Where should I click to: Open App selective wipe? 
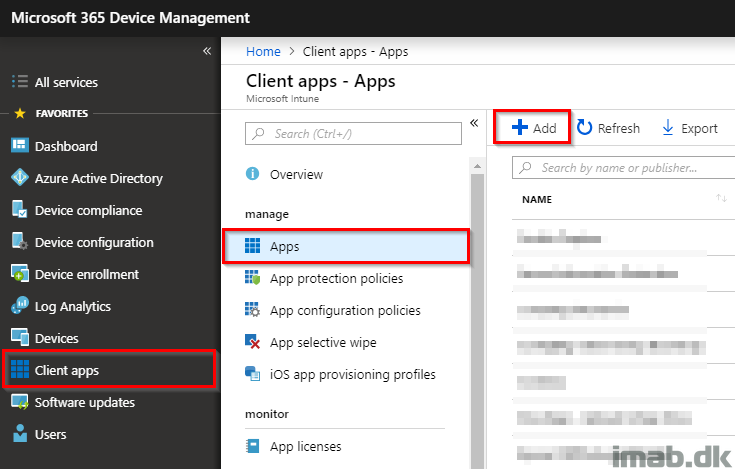click(323, 342)
